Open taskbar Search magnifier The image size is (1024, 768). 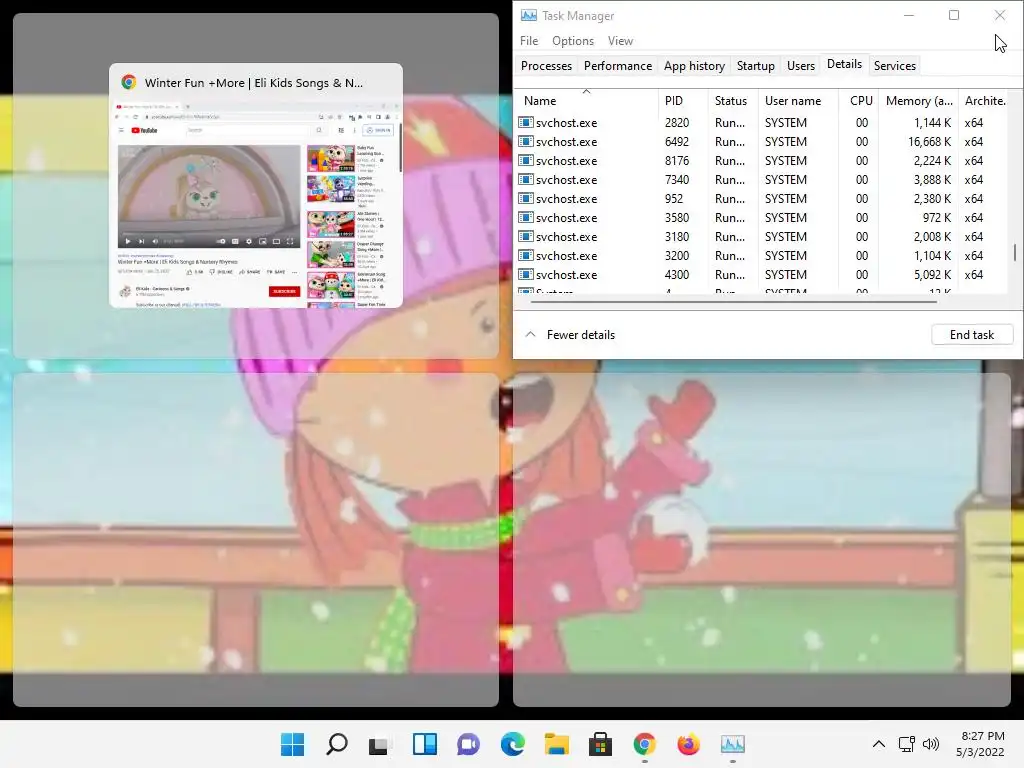336,744
